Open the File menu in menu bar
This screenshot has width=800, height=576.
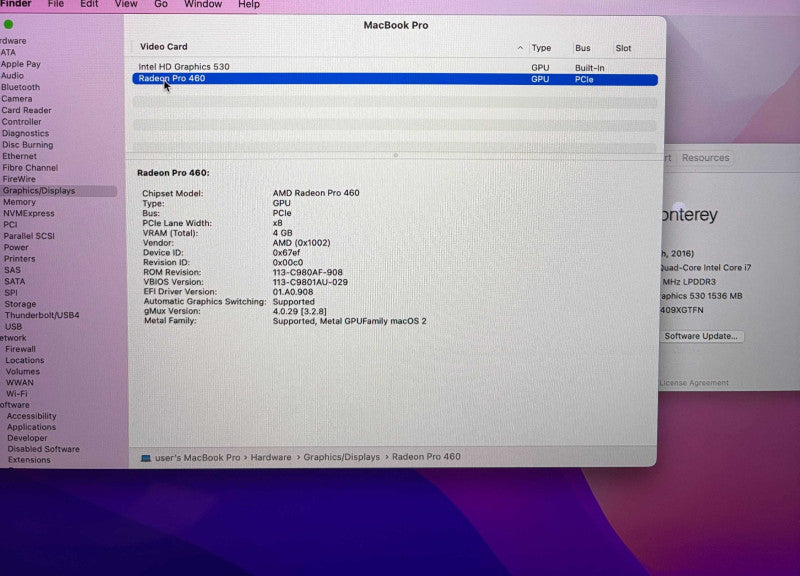coord(56,4)
